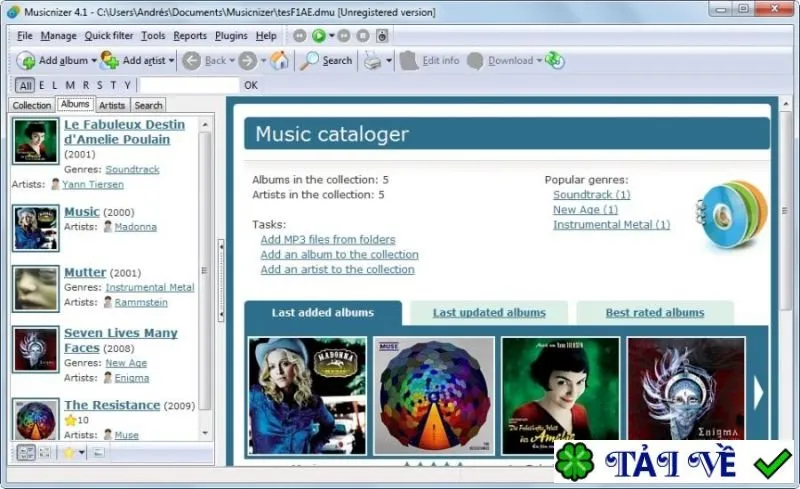Image resolution: width=800 pixels, height=489 pixels.
Task: Show next albums with carousel right arrow
Action: [759, 393]
